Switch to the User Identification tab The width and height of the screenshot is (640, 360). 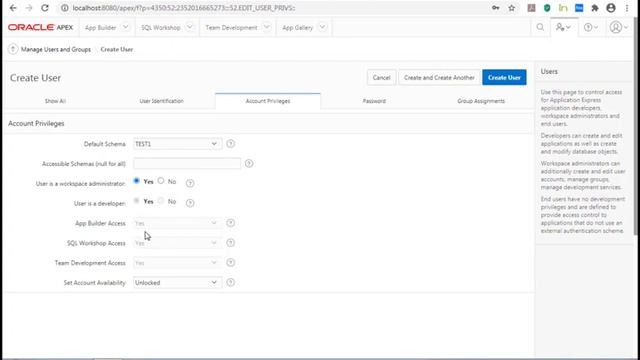click(162, 101)
